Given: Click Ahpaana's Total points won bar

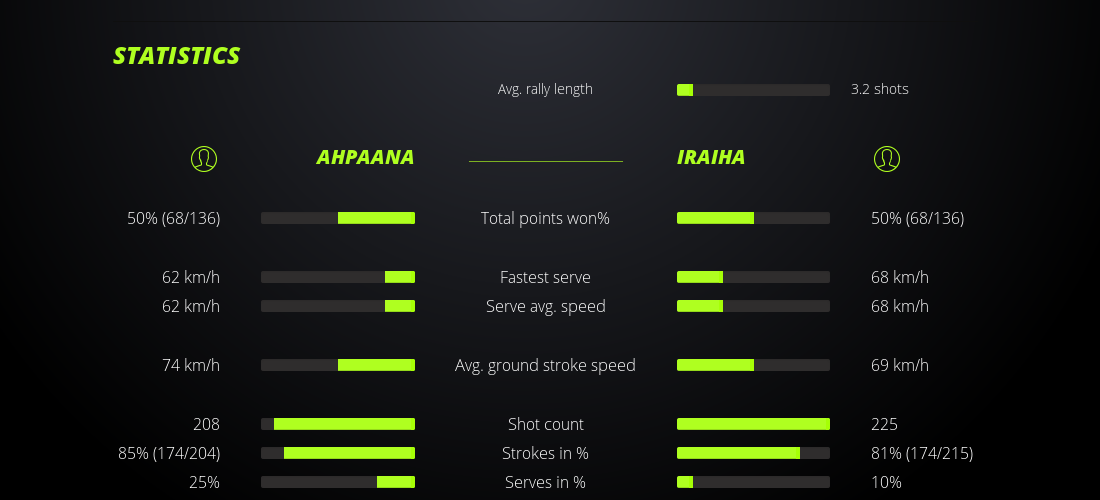Looking at the screenshot, I should (x=338, y=218).
